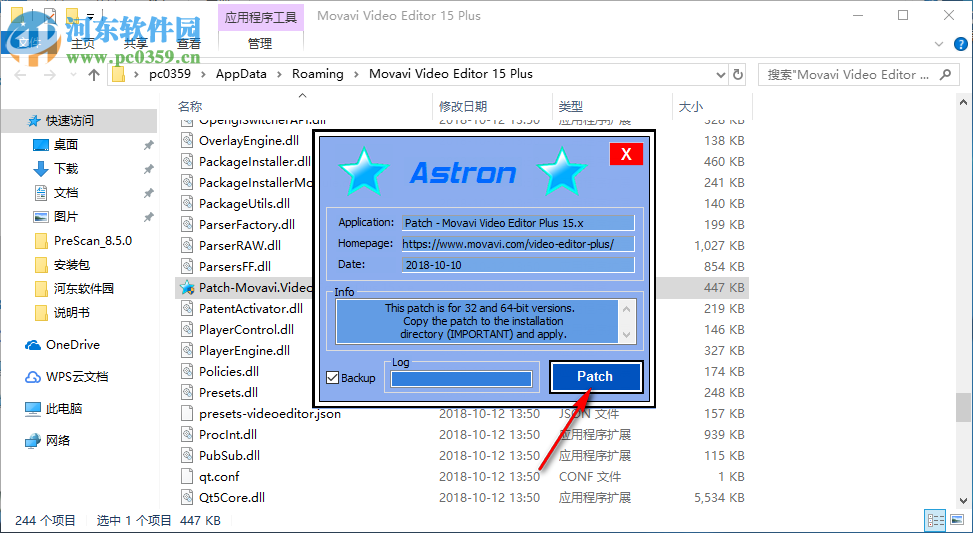Refresh the folder view
Image resolution: width=973 pixels, height=533 pixels.
tap(738, 74)
